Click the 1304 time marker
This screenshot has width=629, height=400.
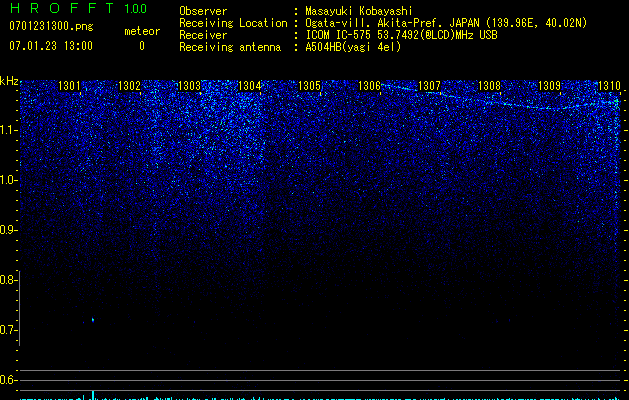[250, 86]
